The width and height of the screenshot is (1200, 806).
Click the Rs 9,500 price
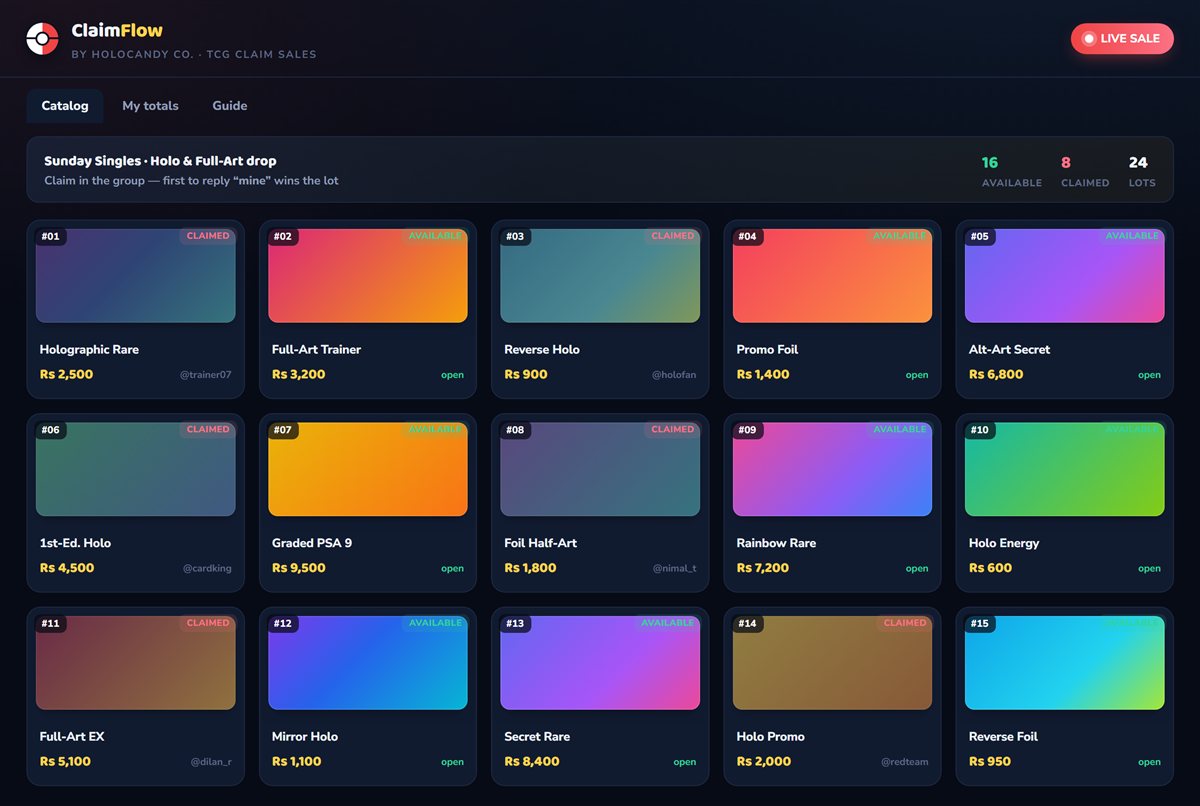(x=299, y=567)
